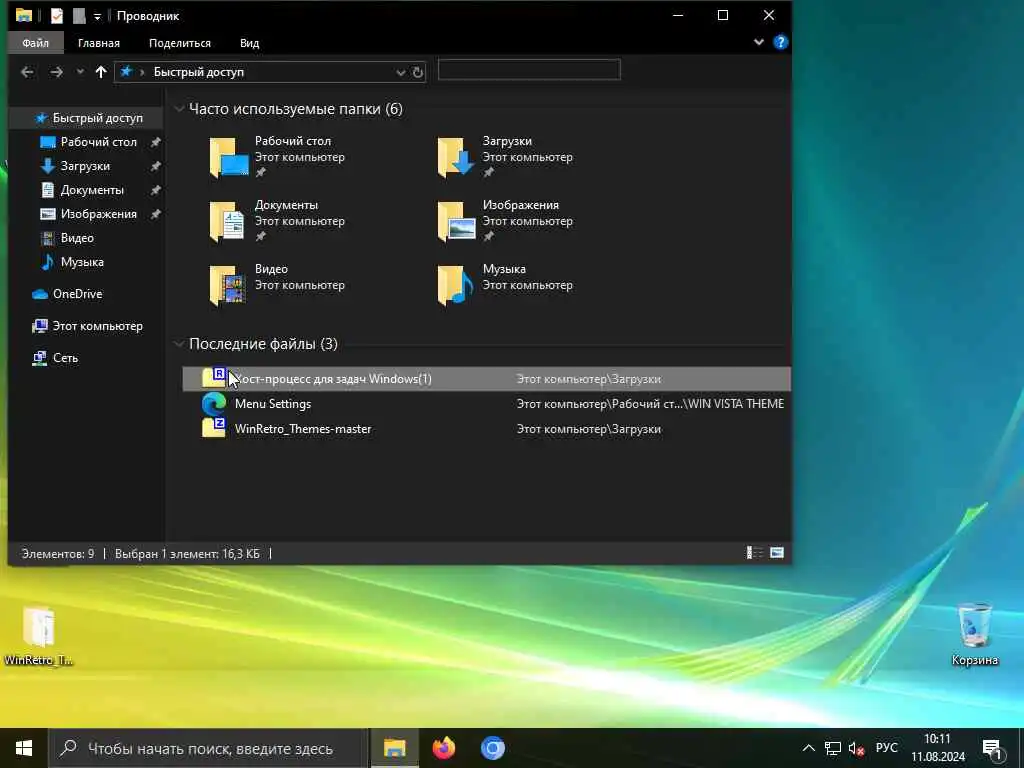Click the taskbar search box

pos(209,748)
